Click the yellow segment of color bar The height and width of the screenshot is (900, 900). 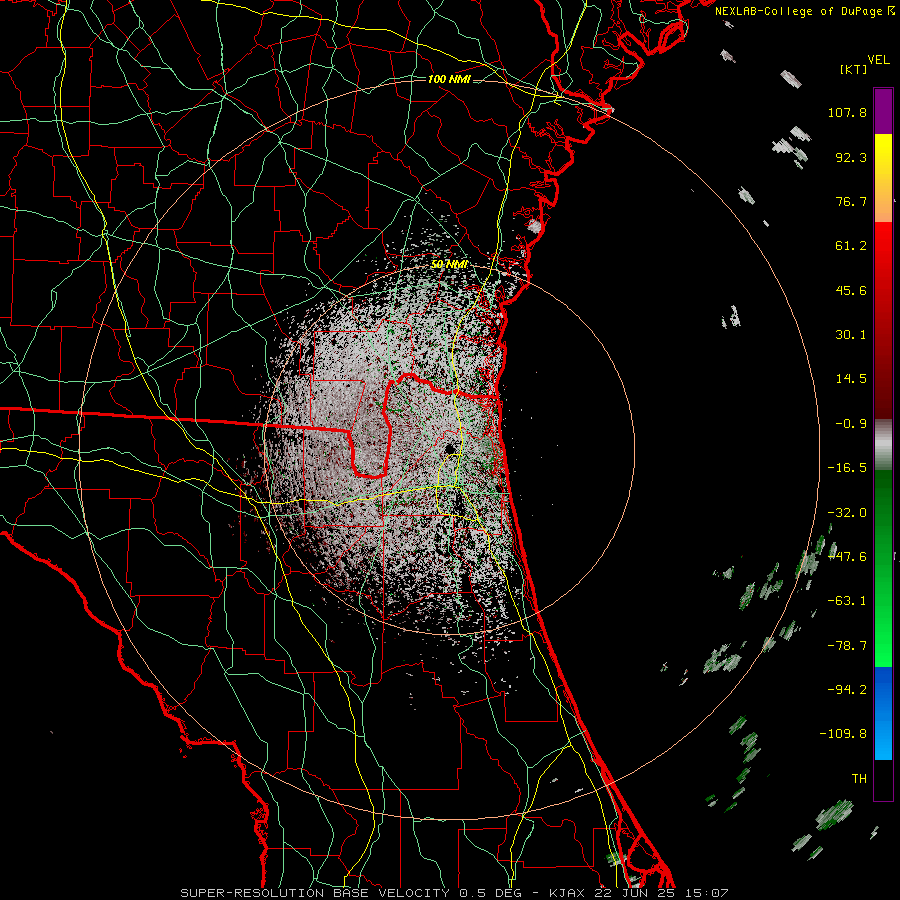point(883,177)
